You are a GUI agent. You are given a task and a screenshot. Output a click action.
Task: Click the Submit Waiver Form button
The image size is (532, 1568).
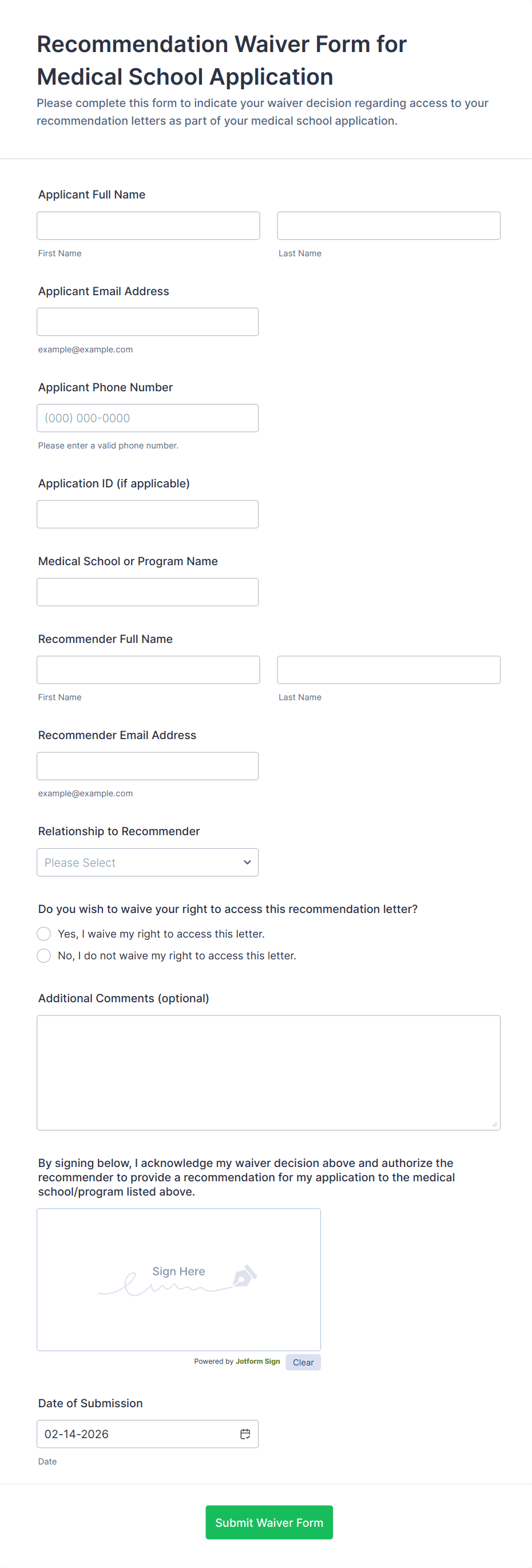[269, 1522]
